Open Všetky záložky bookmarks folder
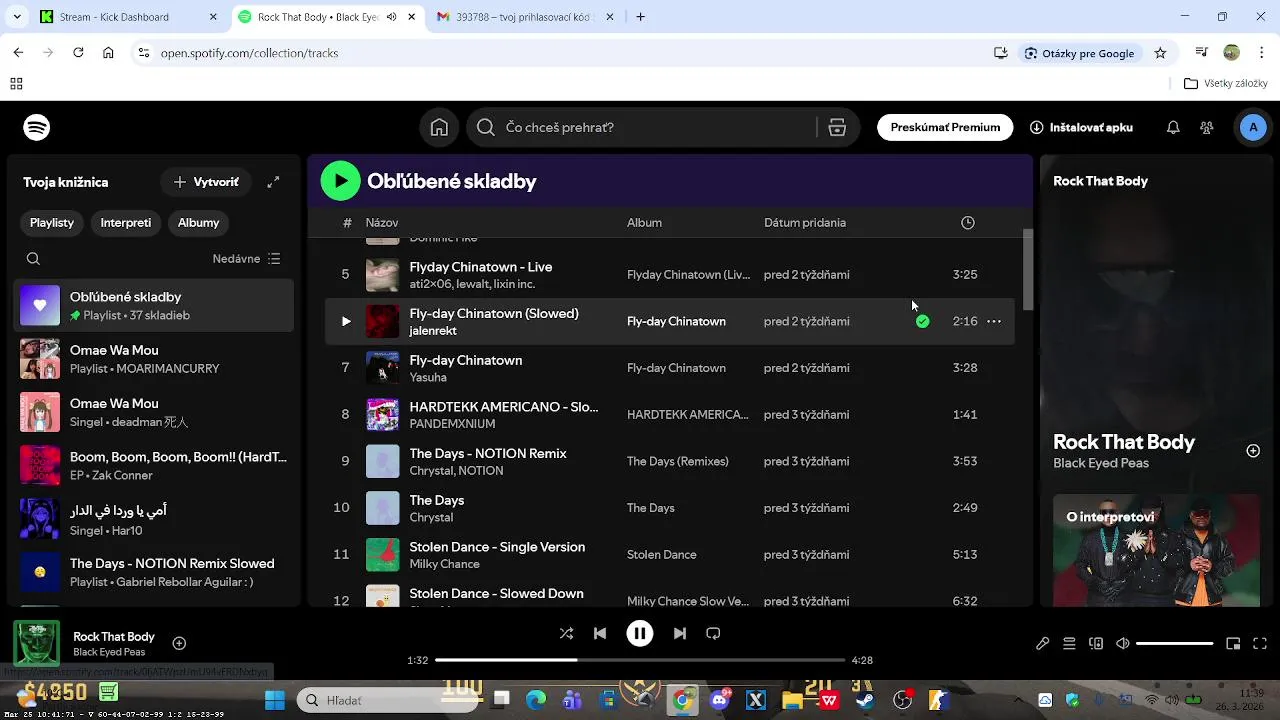The height and width of the screenshot is (720, 1280). (x=1226, y=84)
